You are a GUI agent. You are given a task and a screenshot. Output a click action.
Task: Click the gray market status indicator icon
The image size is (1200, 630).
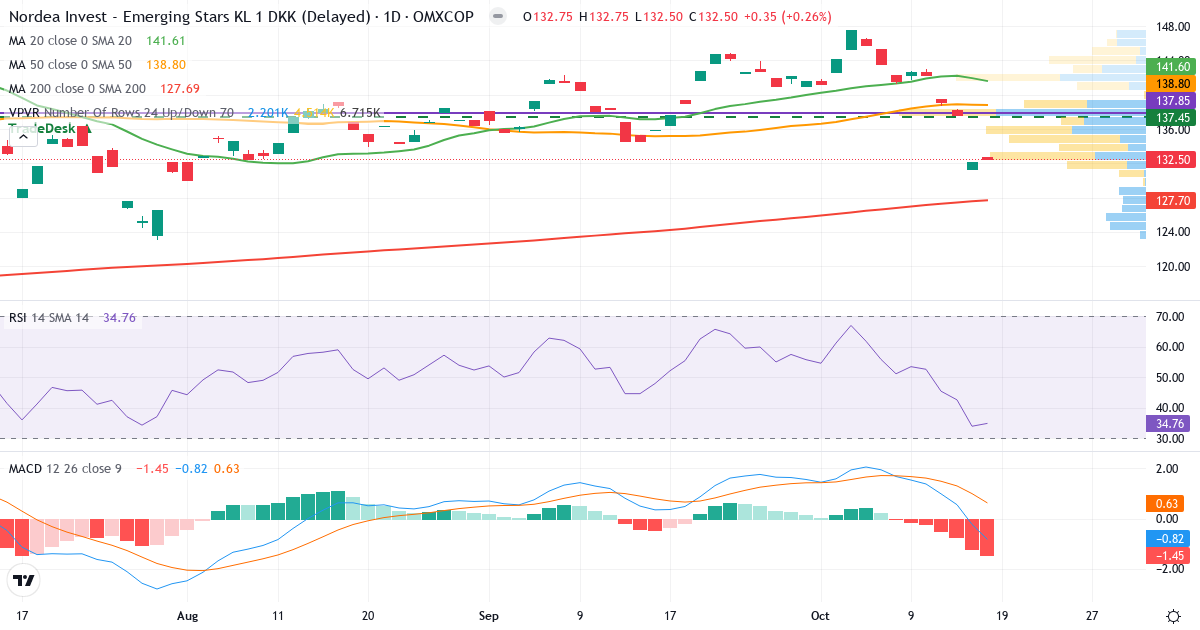[x=497, y=17]
